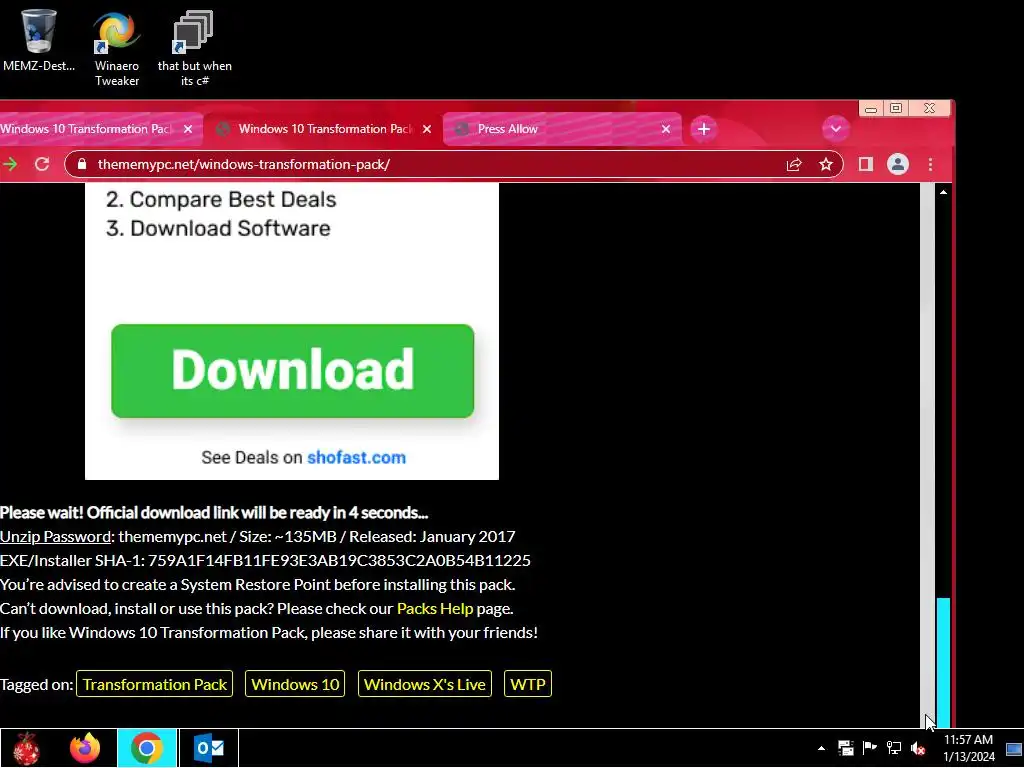Open the Windows X's Live tag

(x=424, y=684)
